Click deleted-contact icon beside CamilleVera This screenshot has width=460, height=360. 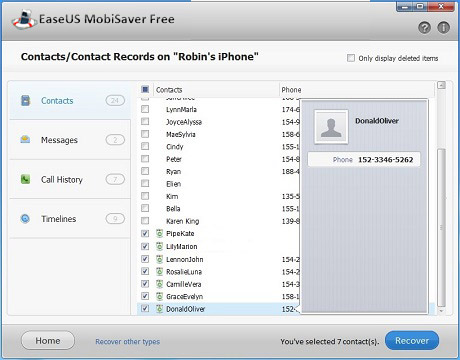[x=160, y=284]
